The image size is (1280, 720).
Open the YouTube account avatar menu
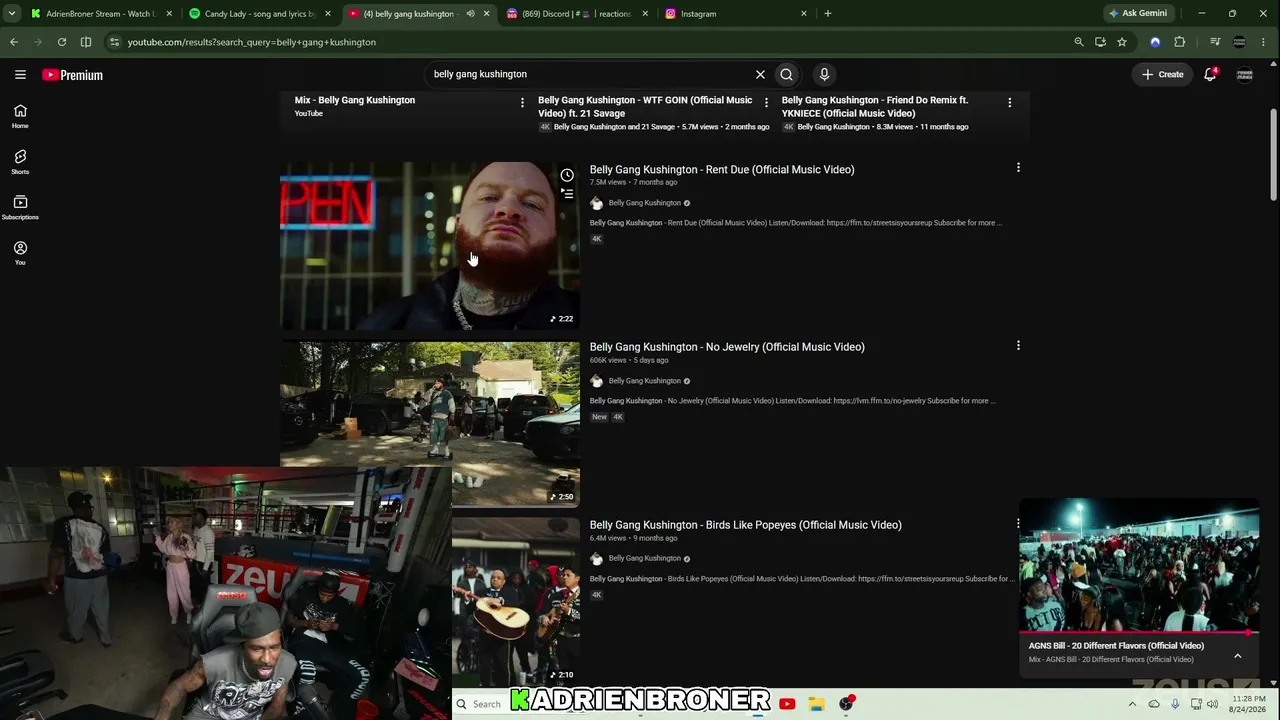1245,74
